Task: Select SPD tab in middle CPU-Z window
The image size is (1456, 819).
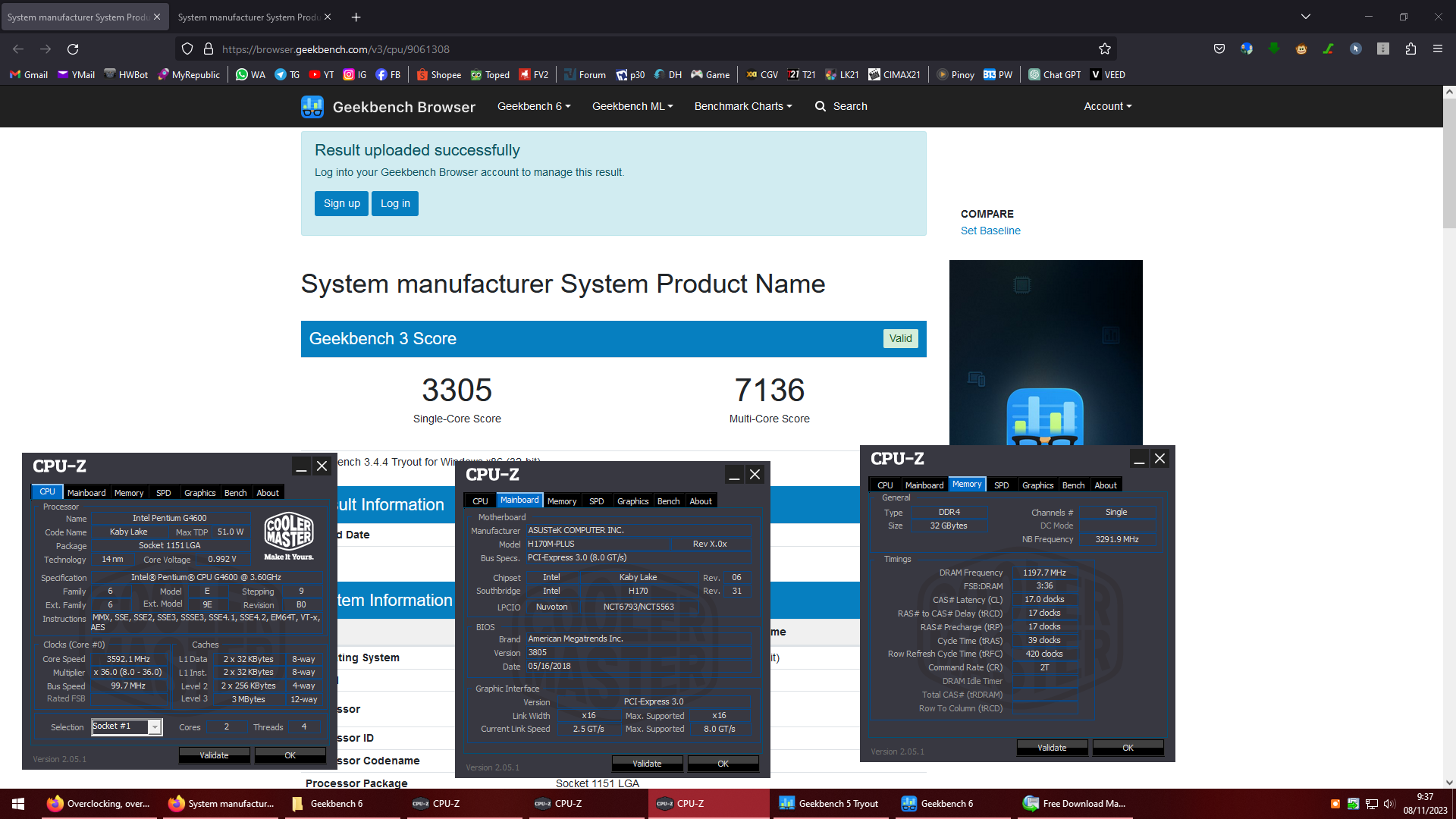Action: pos(597,501)
